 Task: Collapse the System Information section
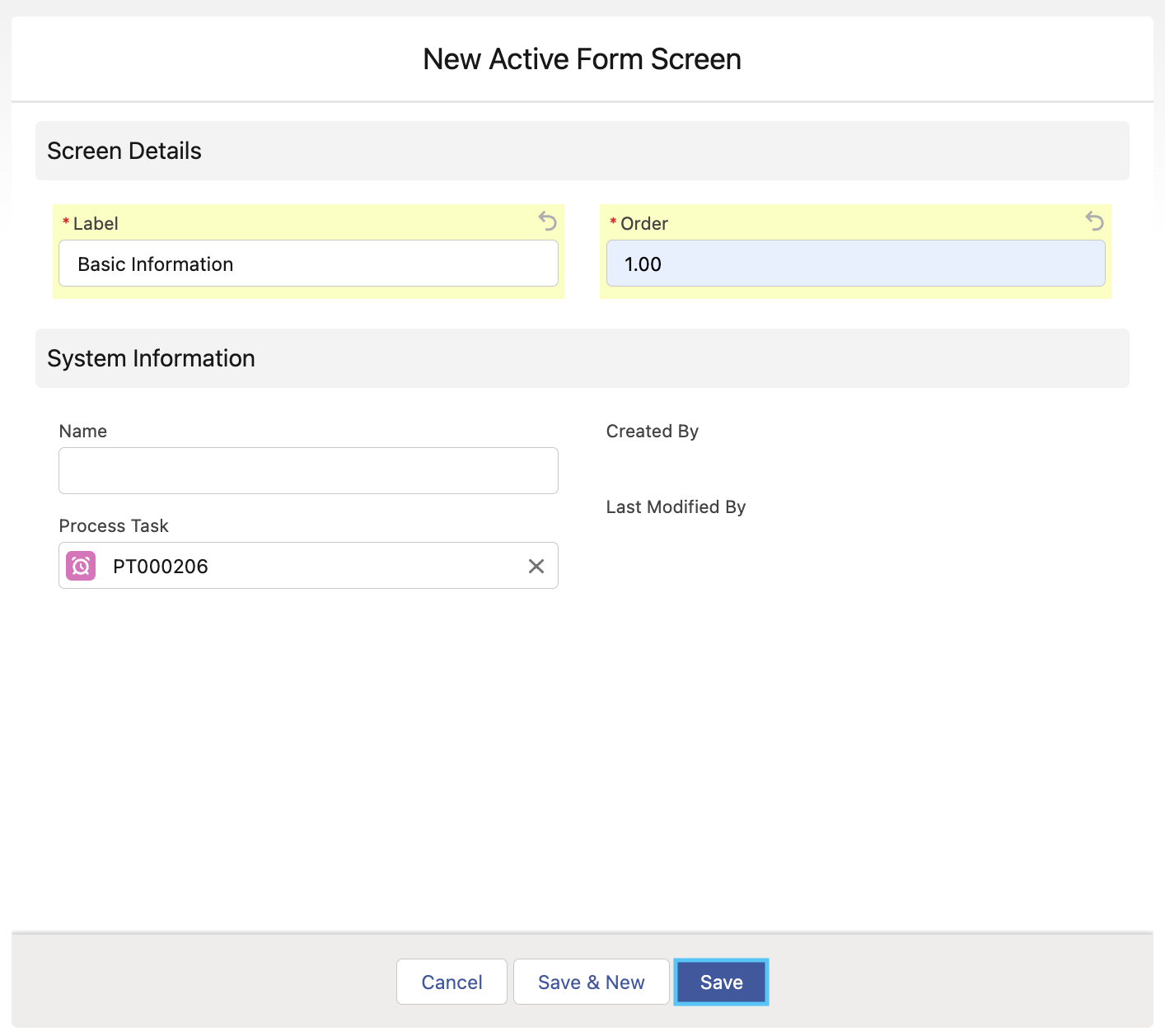point(151,358)
